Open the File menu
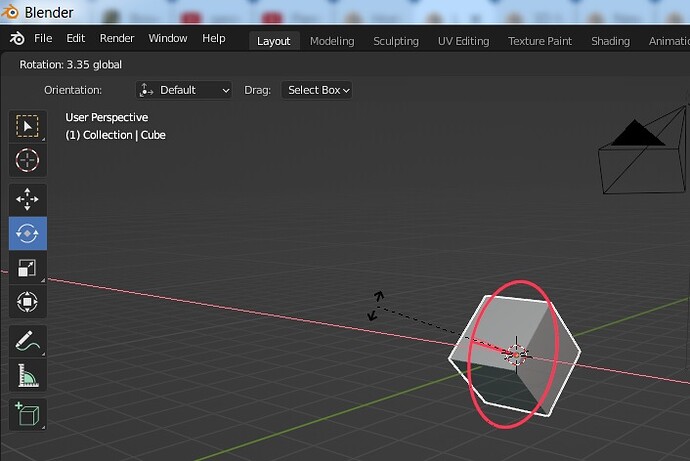The width and height of the screenshot is (690, 461). [x=43, y=39]
